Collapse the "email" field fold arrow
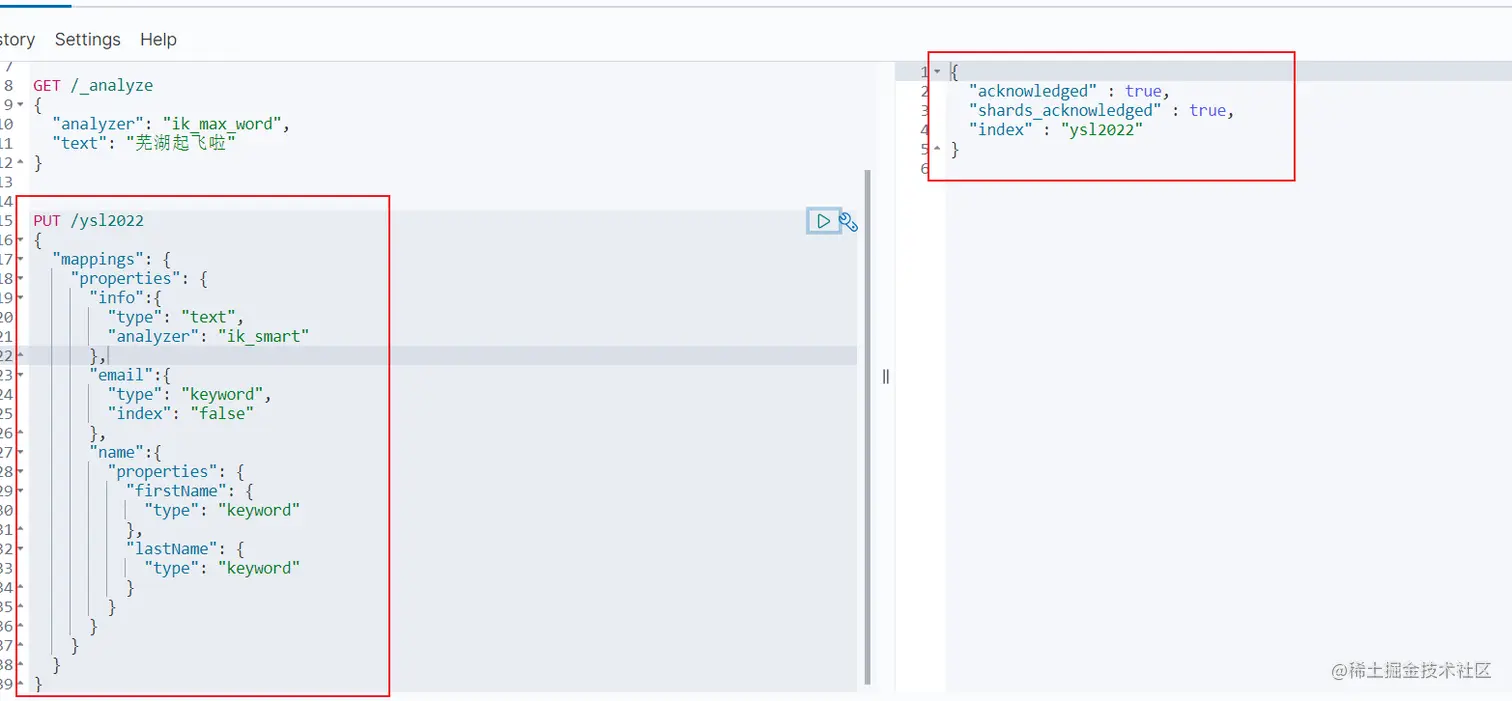The width and height of the screenshot is (1512, 701). point(20,375)
